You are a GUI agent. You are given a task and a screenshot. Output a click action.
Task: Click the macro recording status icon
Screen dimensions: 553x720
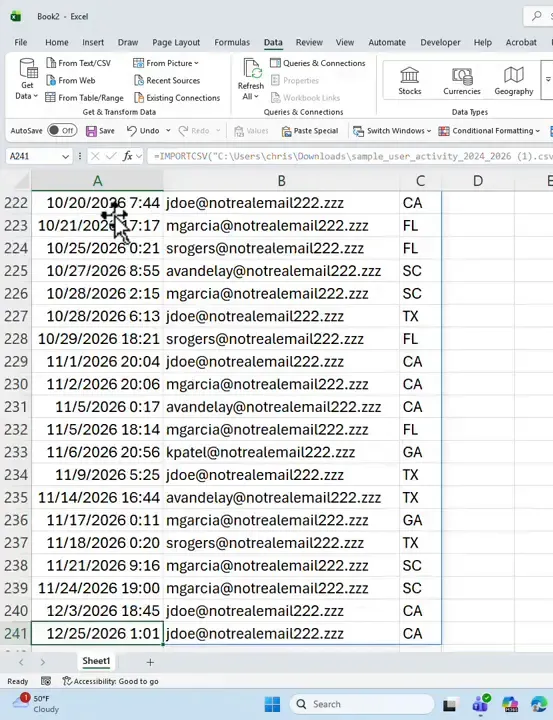[46, 681]
